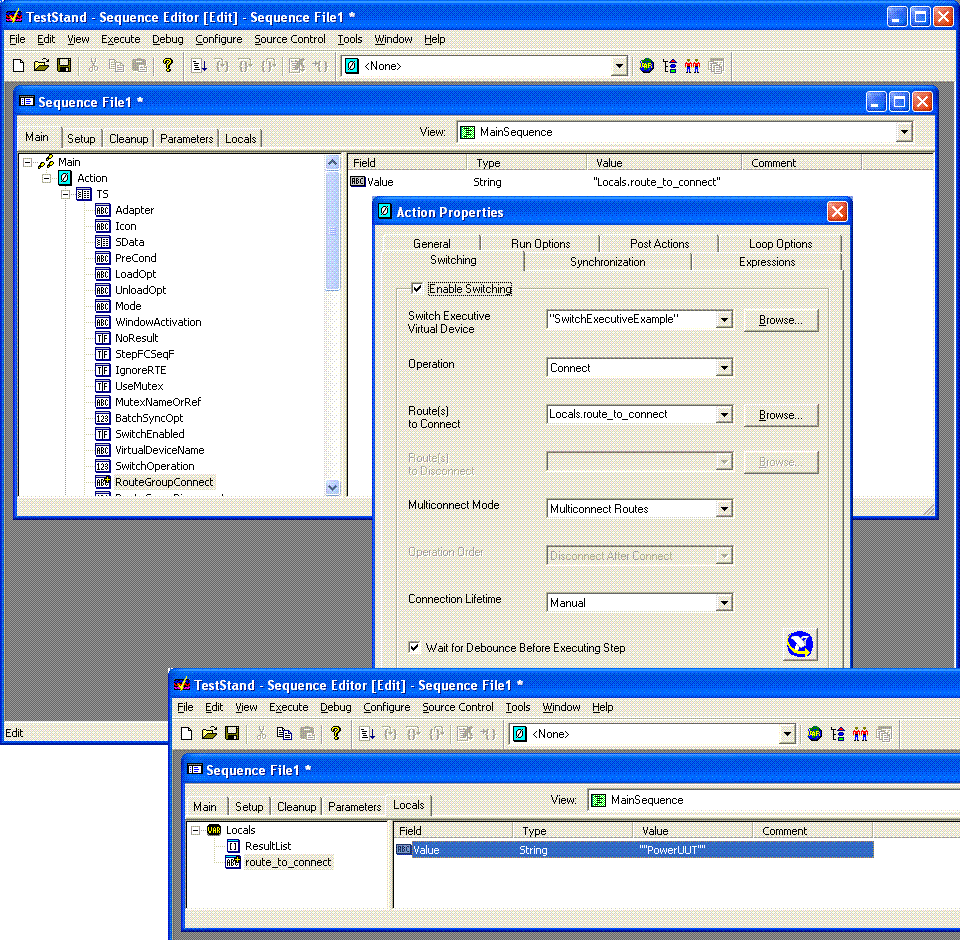Select MutexNameOrRef tree item

[158, 402]
